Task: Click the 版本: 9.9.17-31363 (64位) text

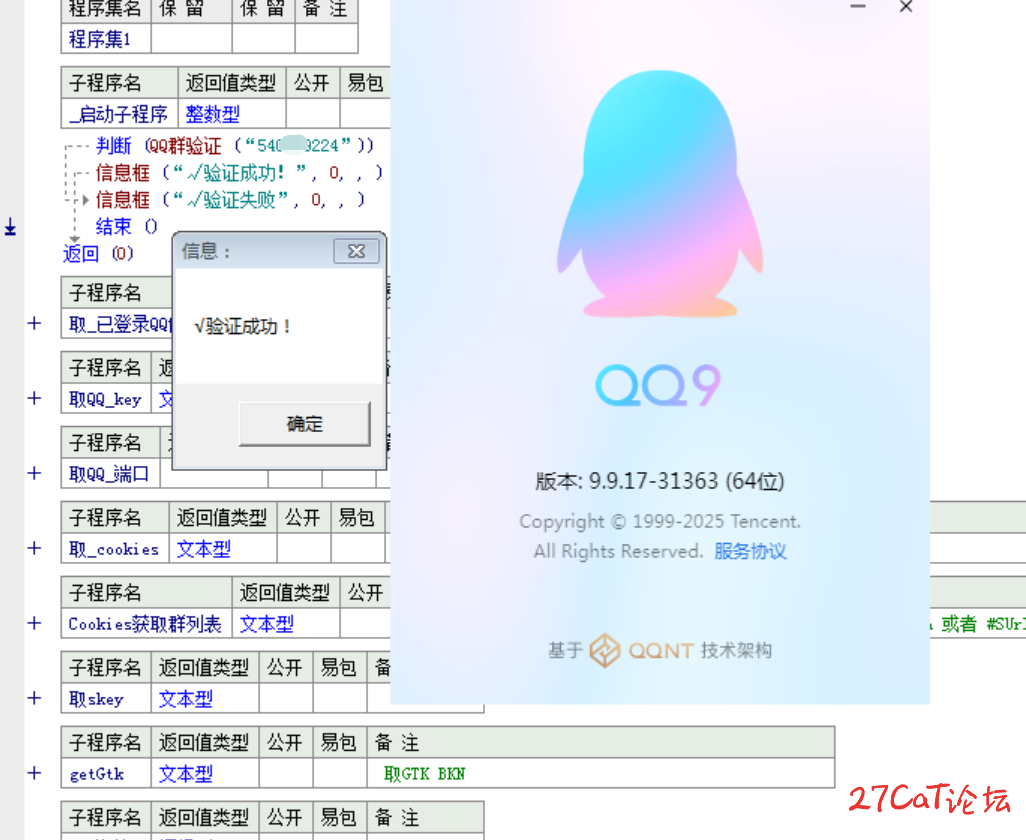Action: coord(660,481)
